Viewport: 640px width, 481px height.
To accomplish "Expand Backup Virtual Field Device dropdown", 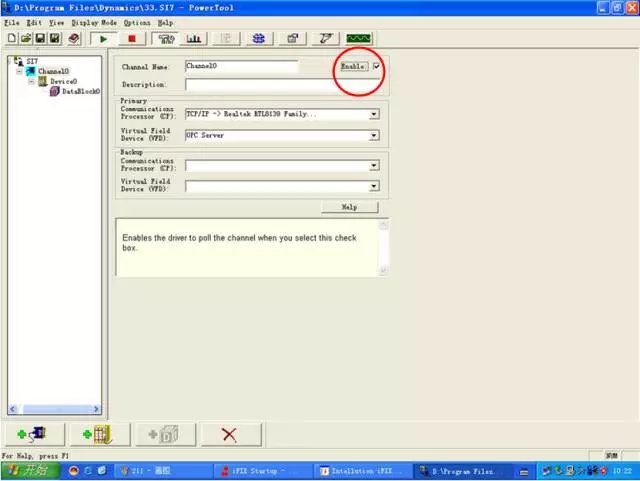I will [x=374, y=186].
